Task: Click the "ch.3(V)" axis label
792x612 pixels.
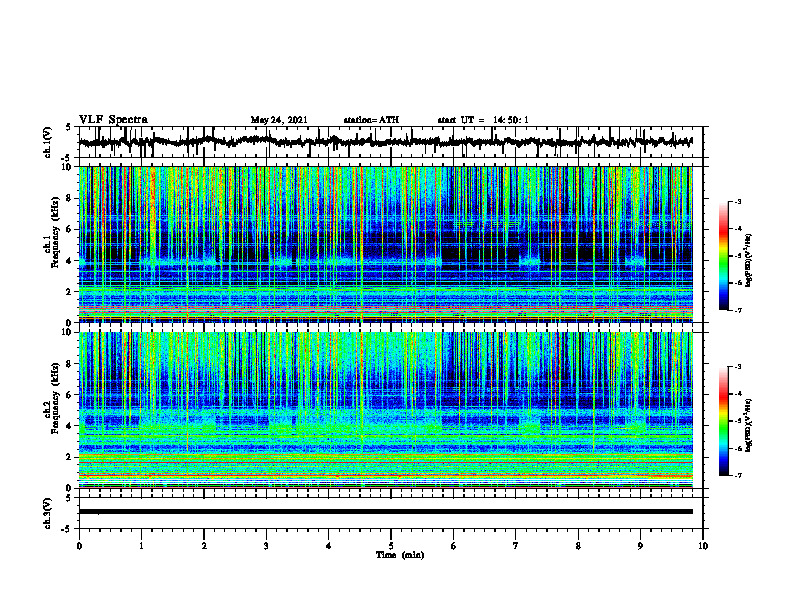Action: click(x=48, y=513)
